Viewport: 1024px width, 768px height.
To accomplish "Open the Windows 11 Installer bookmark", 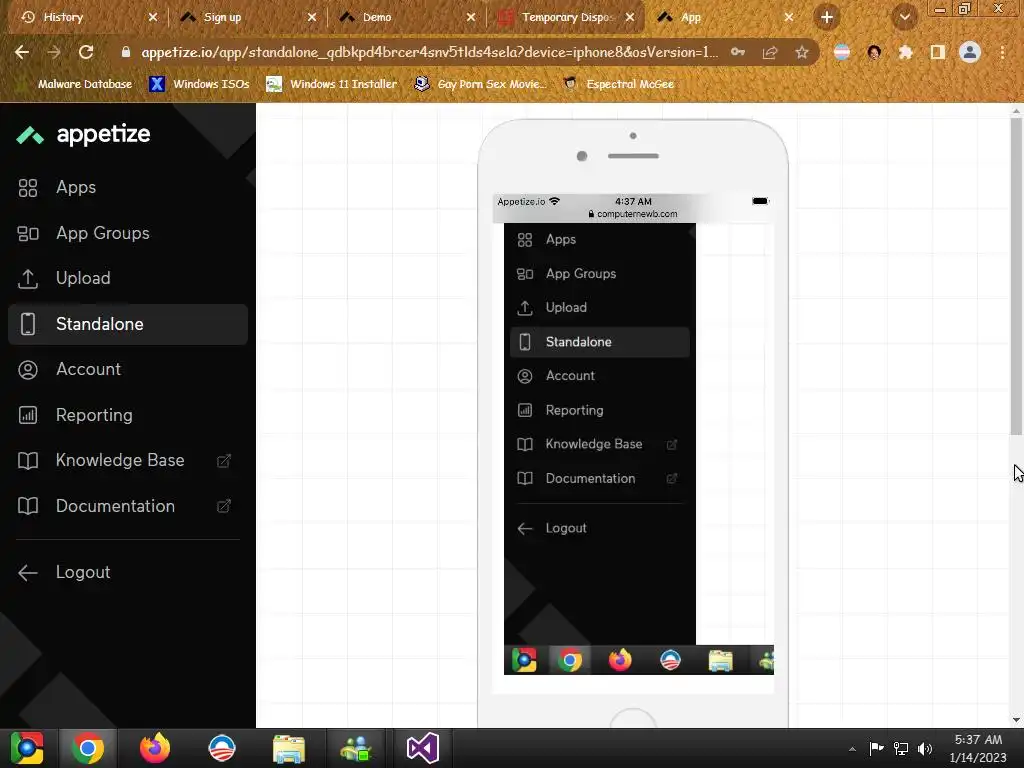I will (x=332, y=84).
